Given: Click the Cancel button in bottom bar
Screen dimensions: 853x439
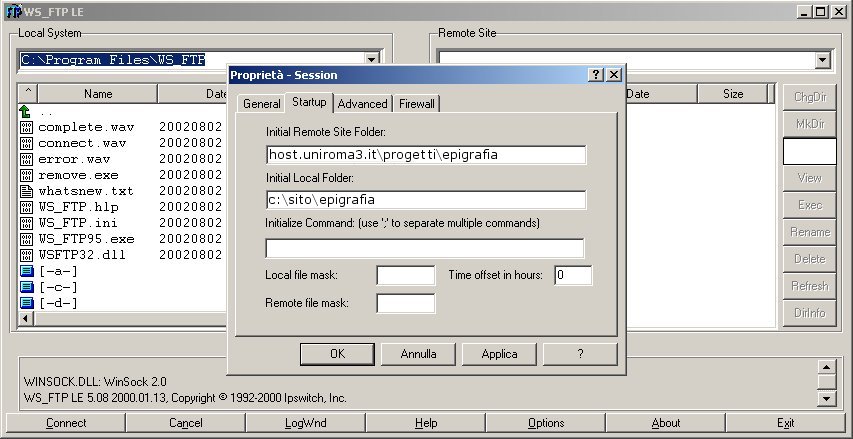Looking at the screenshot, I should tap(186, 423).
